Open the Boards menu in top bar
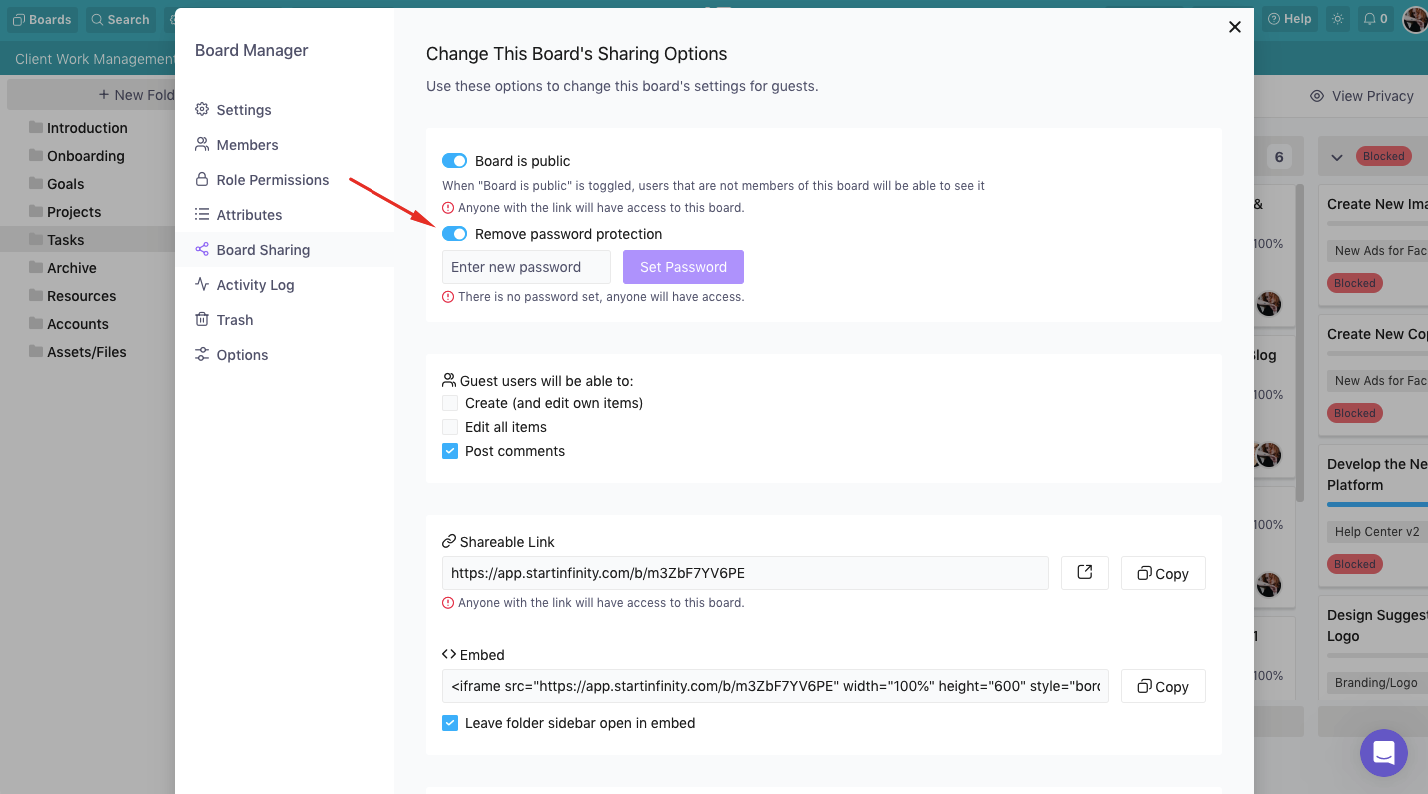This screenshot has width=1428, height=794. pos(42,19)
